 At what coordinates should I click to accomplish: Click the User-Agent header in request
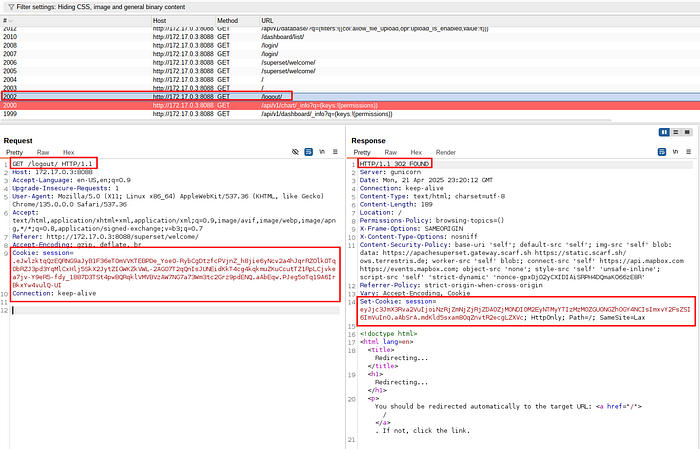(168, 200)
